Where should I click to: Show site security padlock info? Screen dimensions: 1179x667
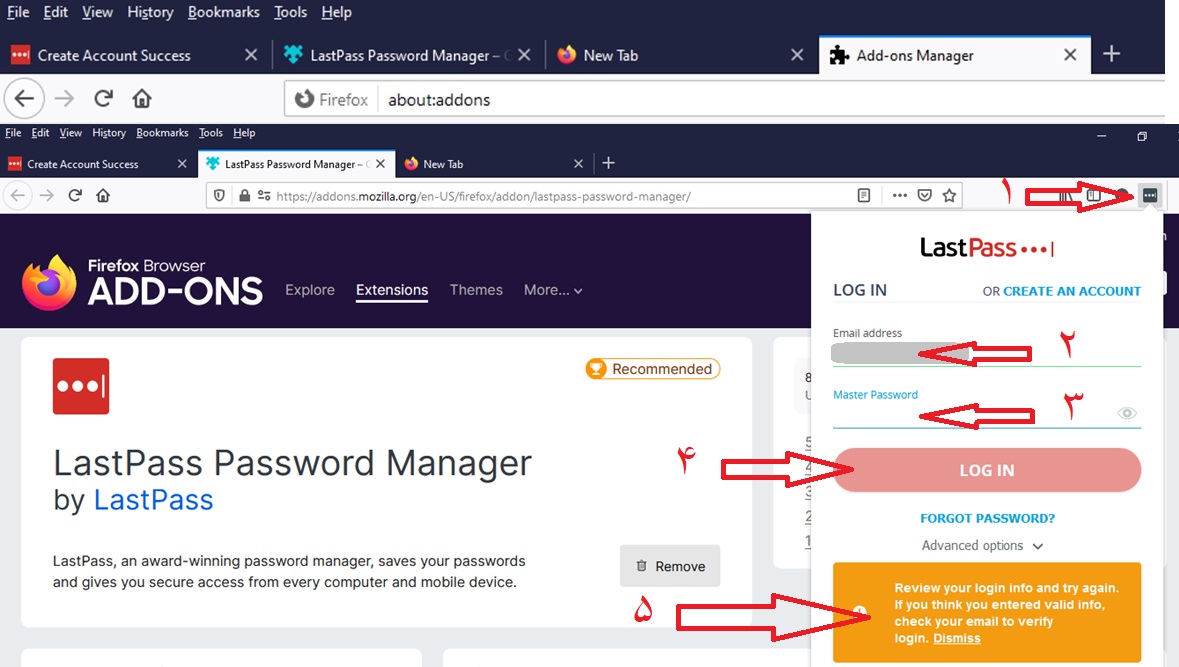point(244,196)
